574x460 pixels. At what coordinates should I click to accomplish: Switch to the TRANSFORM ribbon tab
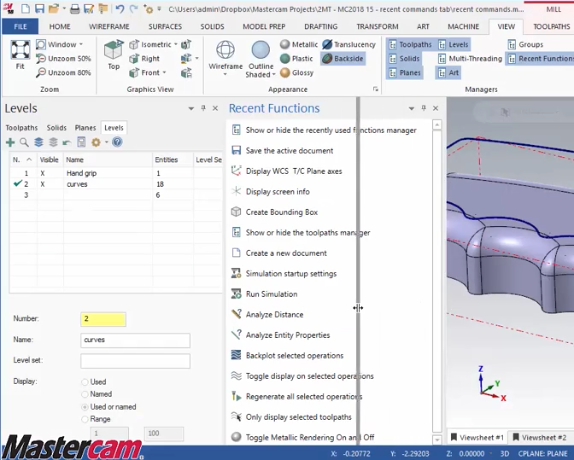pos(377,27)
